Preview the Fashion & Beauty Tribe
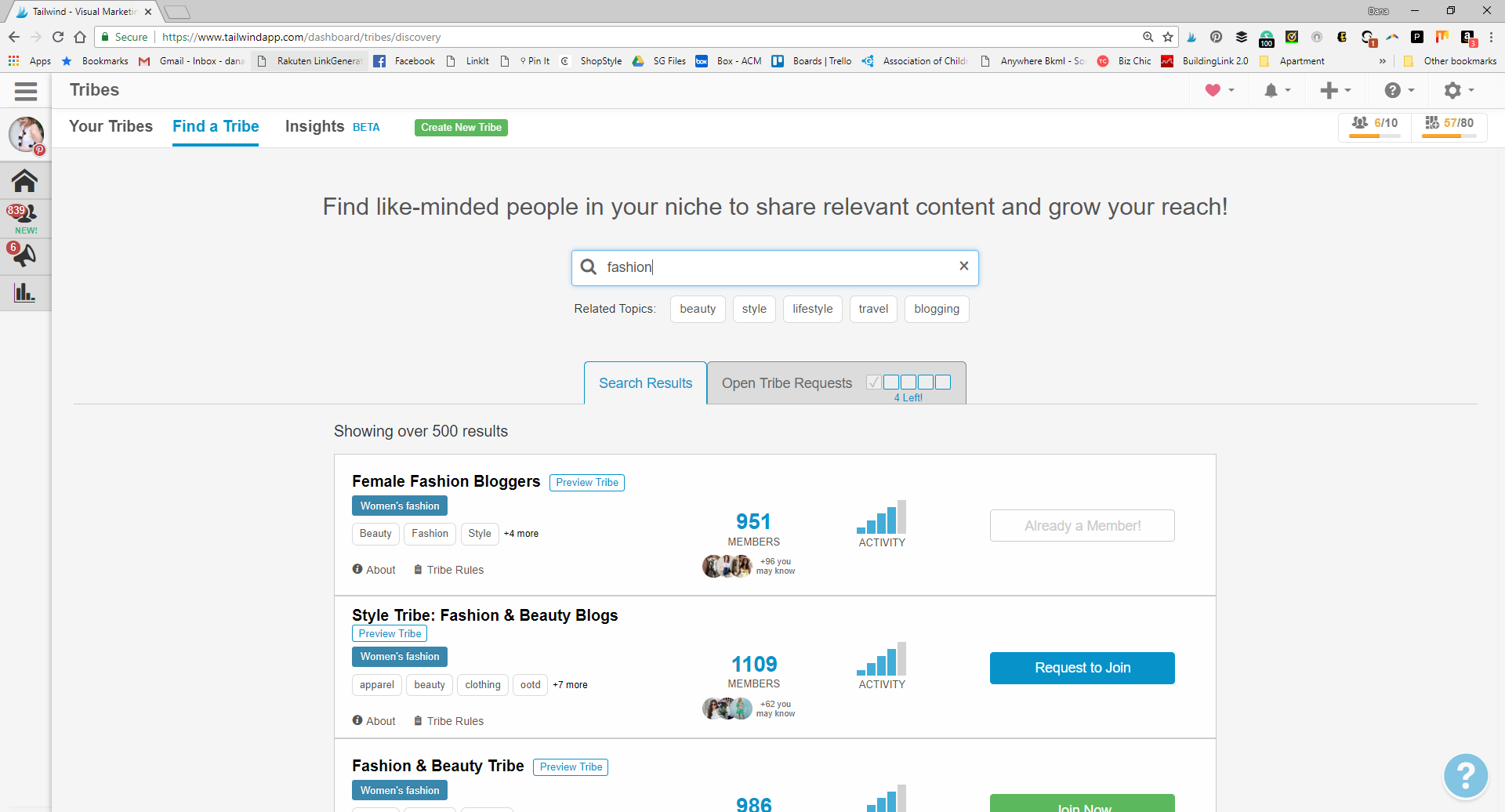The image size is (1505, 812). [x=571, y=767]
